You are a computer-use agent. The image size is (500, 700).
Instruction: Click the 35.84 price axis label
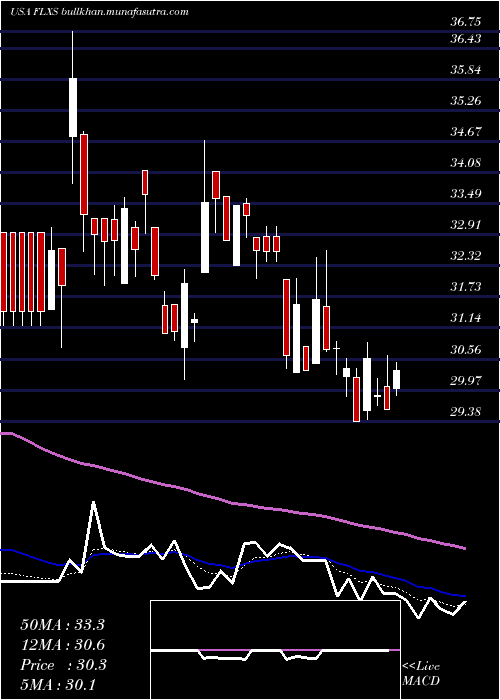465,70
